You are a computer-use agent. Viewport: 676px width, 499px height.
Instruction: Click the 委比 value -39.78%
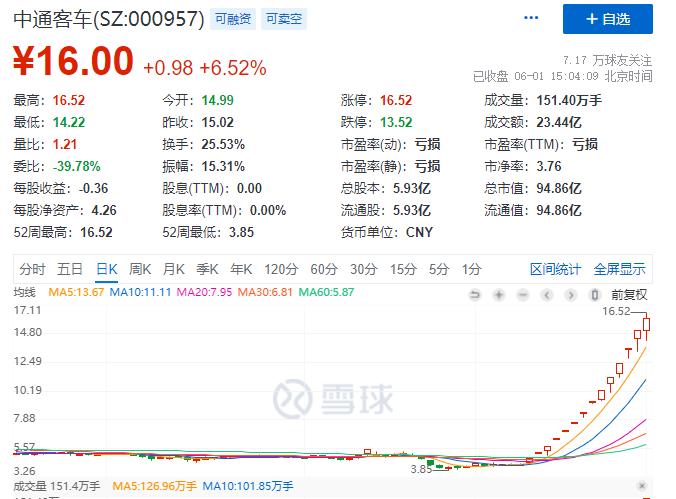point(76,166)
